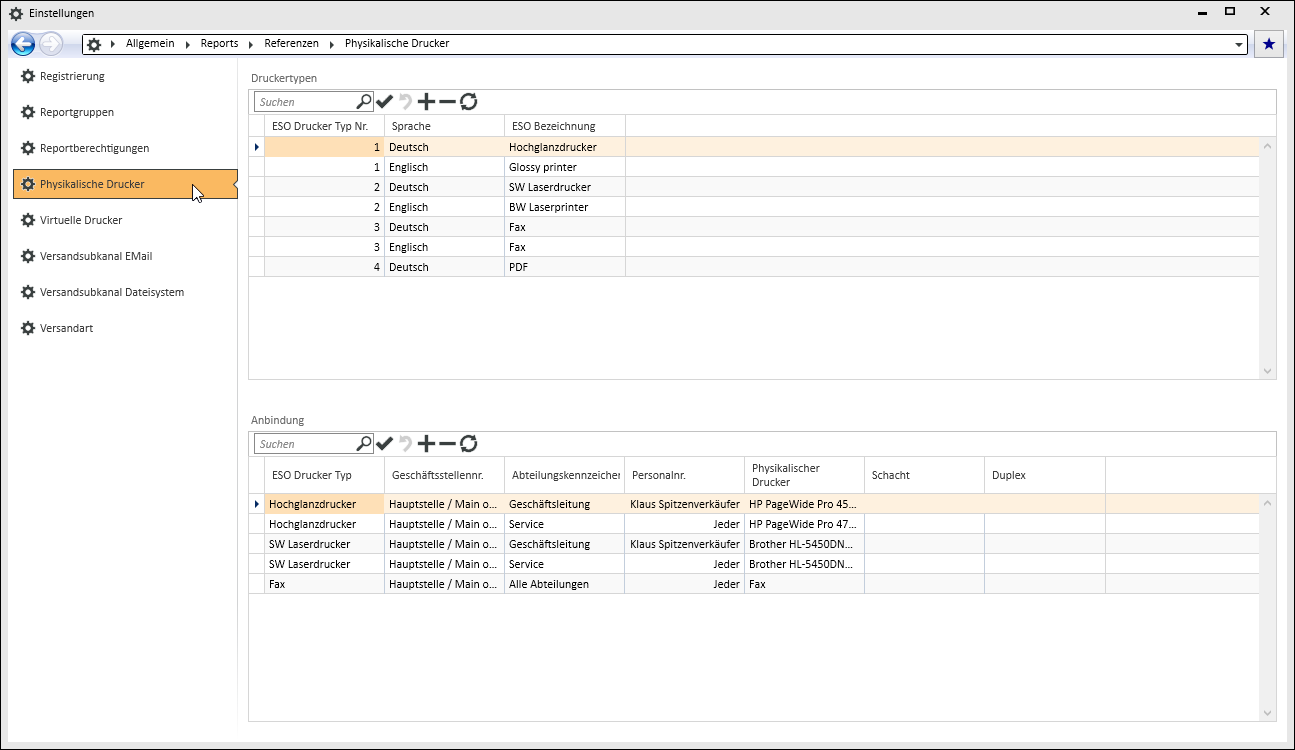Save changes with the Druckertypen checkmark icon
Screen dimensions: 1295x750
tap(385, 101)
